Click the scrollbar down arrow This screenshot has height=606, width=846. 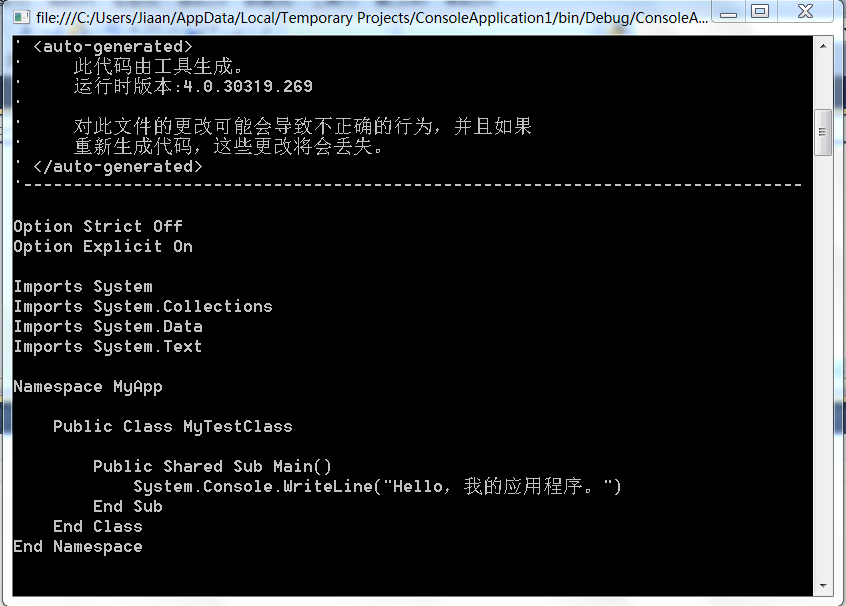823,586
